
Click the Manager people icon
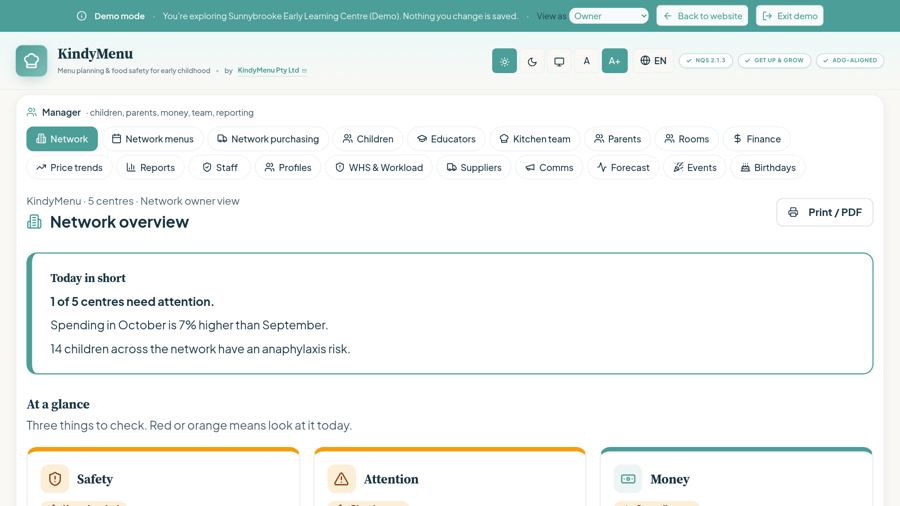point(32,112)
